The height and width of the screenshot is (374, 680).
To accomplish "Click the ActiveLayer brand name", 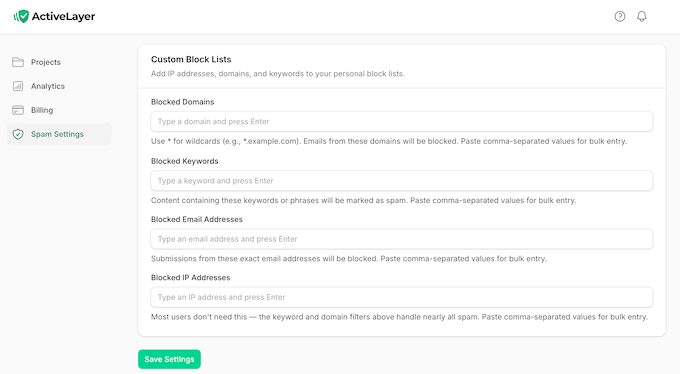I will 63,16.
